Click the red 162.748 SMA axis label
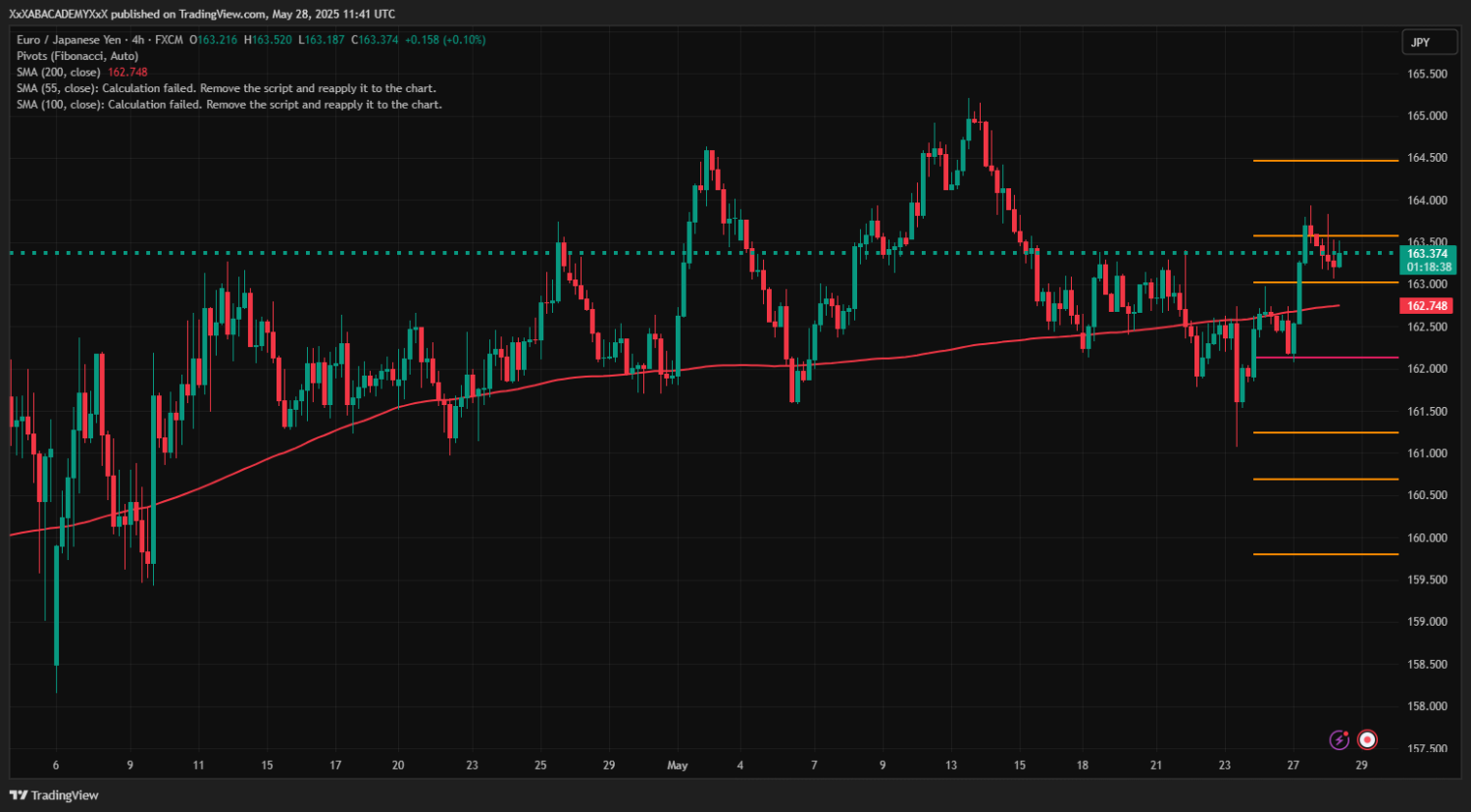This screenshot has width=1471, height=812. [1427, 306]
